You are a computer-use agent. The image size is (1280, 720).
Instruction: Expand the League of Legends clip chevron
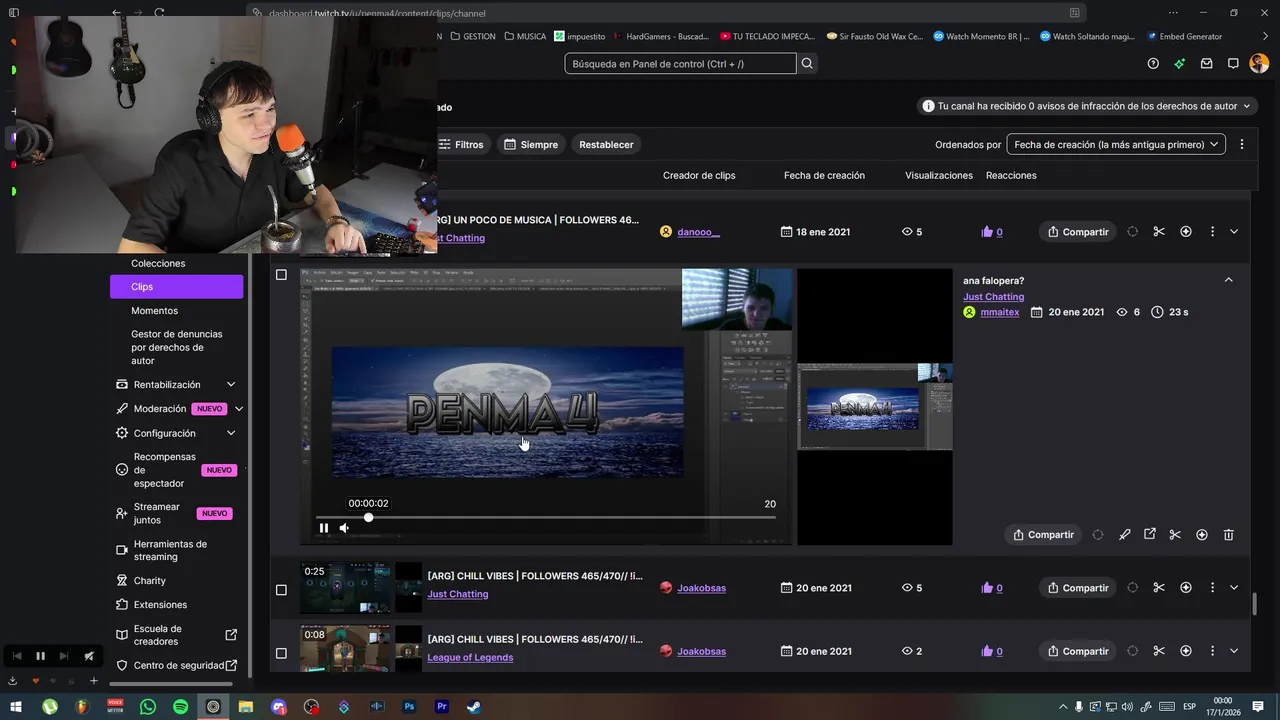click(1234, 651)
